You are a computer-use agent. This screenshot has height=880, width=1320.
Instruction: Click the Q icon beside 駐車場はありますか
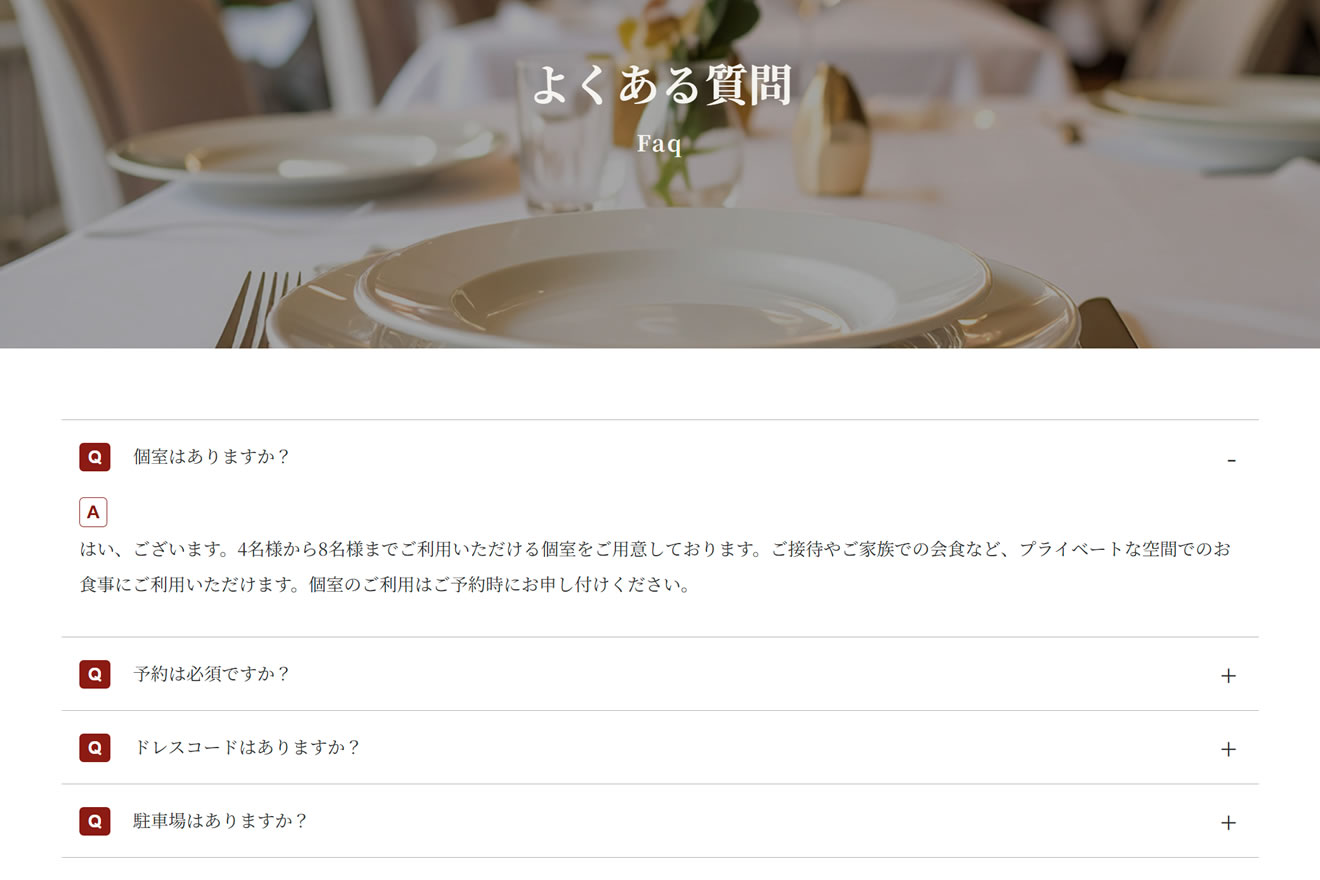click(x=95, y=821)
